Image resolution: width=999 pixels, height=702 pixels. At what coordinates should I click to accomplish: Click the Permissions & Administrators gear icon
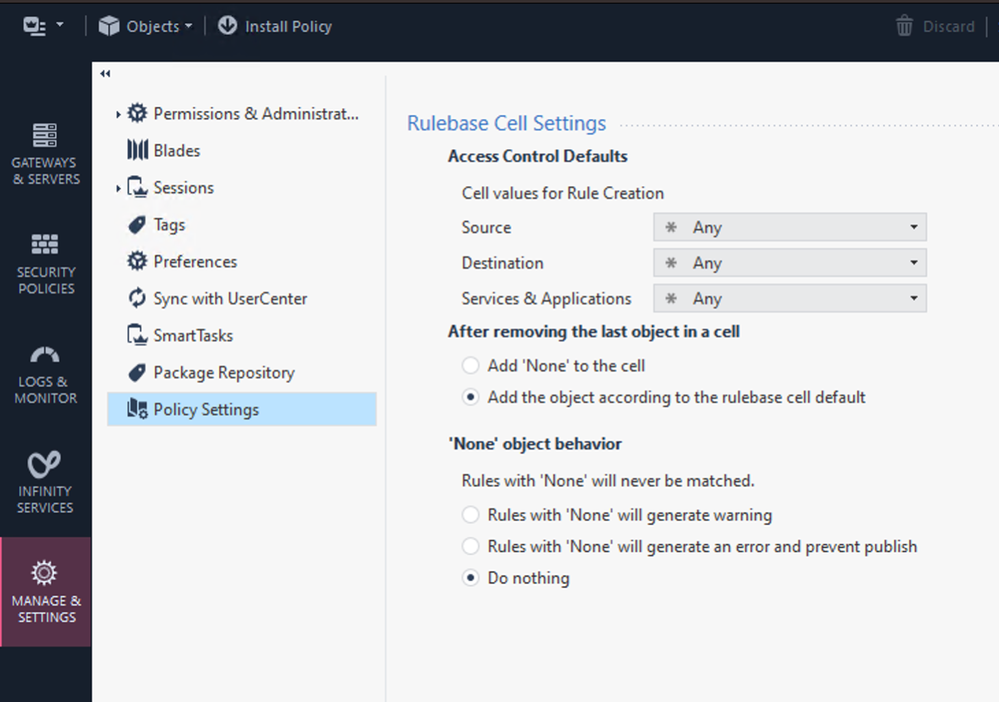[137, 113]
